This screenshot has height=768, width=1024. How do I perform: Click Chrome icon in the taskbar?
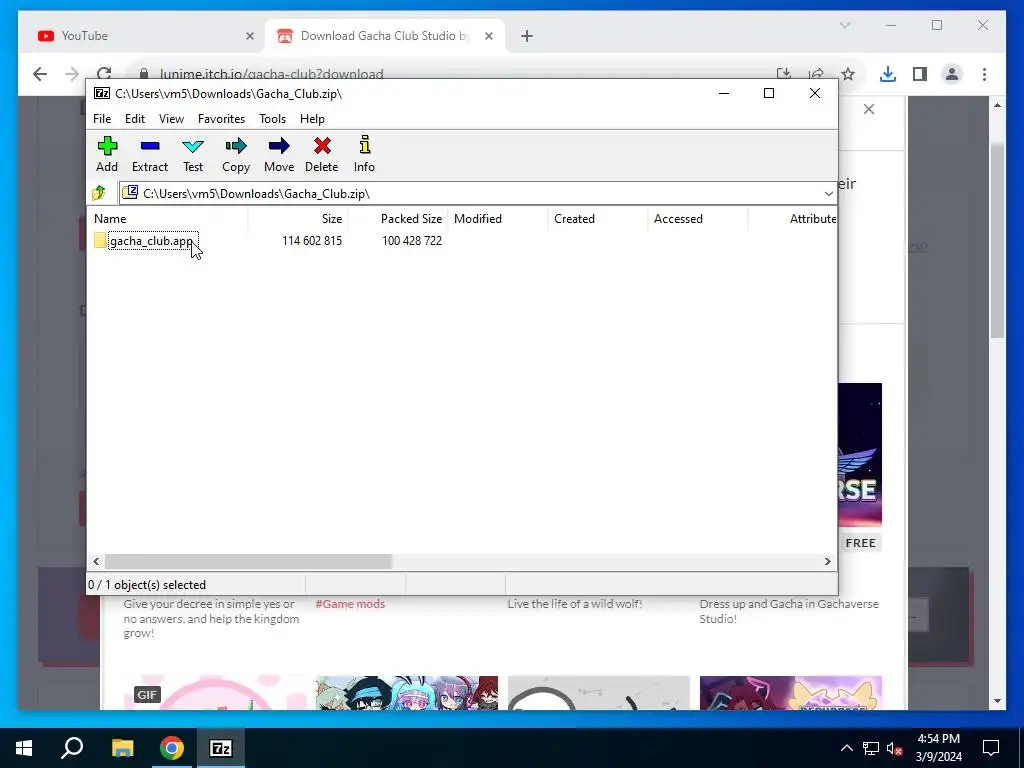(x=172, y=748)
